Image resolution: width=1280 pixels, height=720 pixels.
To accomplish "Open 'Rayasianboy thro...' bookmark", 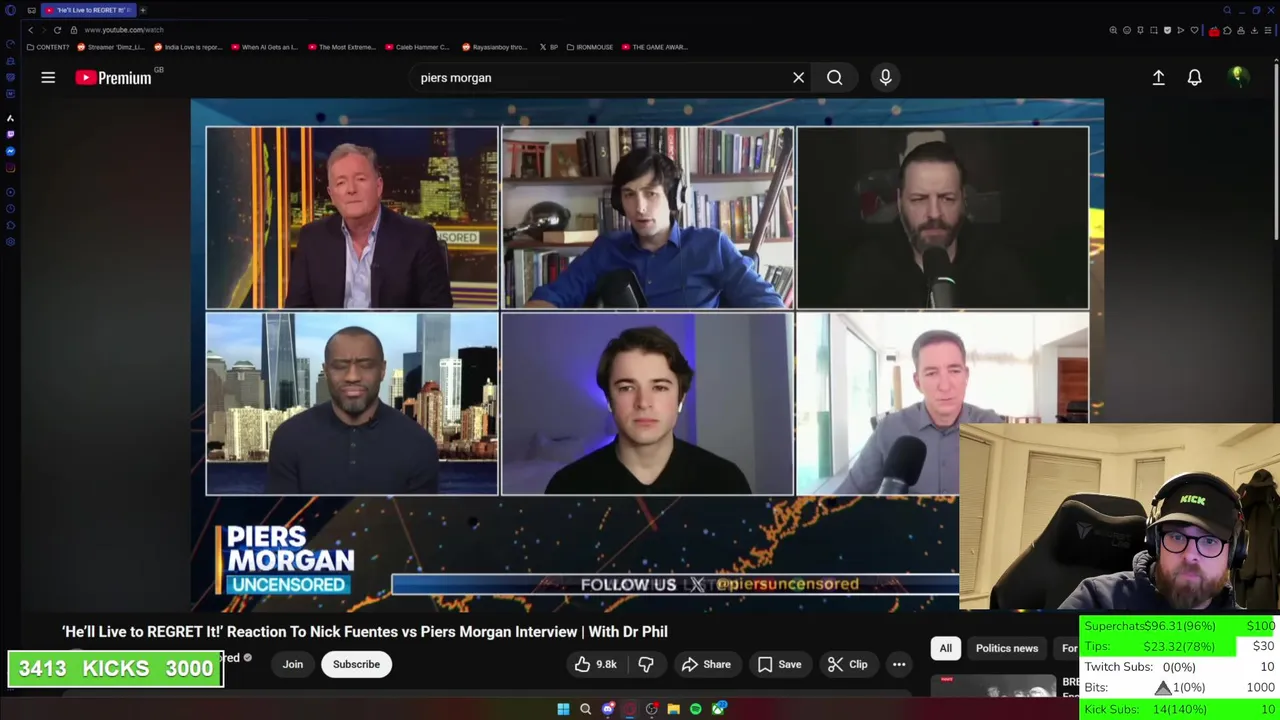I will [495, 47].
